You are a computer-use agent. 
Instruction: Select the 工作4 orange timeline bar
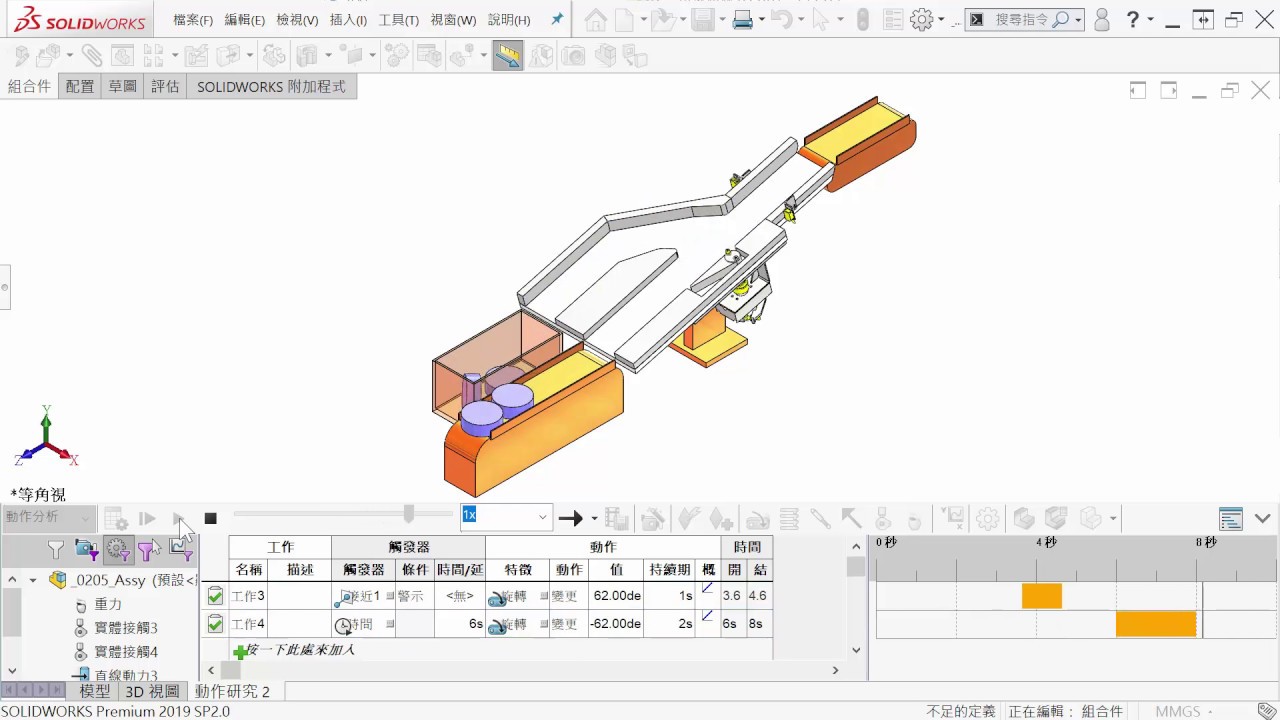coord(1156,624)
